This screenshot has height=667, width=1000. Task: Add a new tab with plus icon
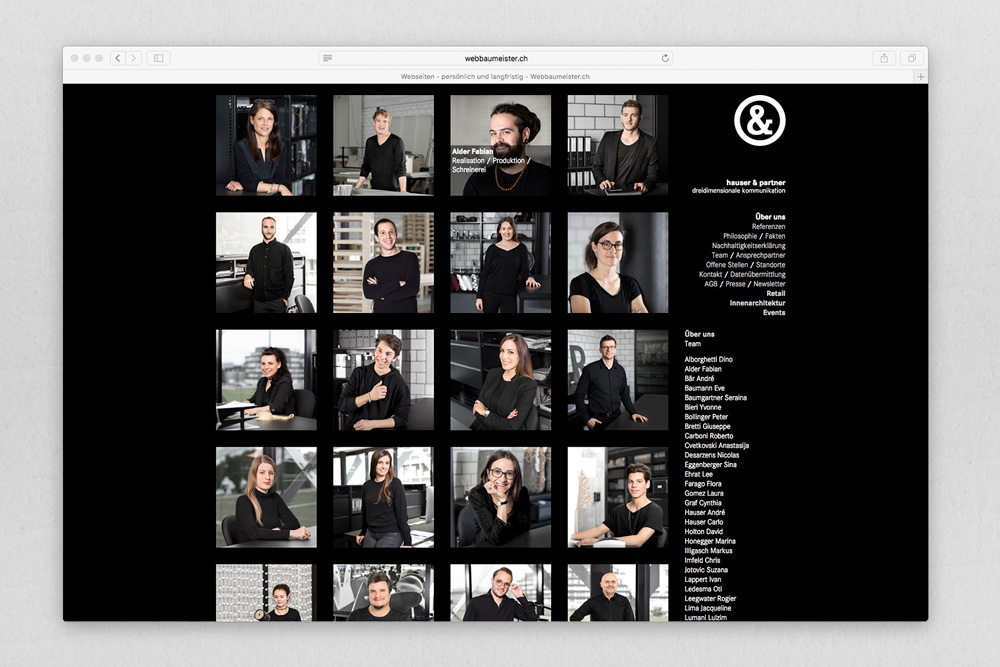coord(920,76)
